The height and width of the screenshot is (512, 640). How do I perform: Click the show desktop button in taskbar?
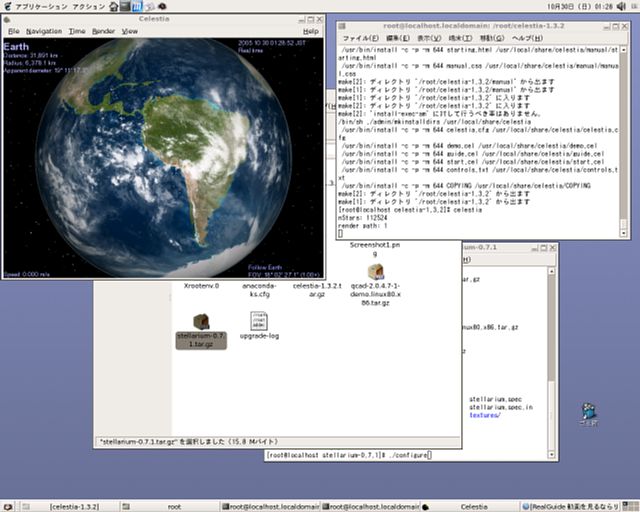tap(8, 507)
